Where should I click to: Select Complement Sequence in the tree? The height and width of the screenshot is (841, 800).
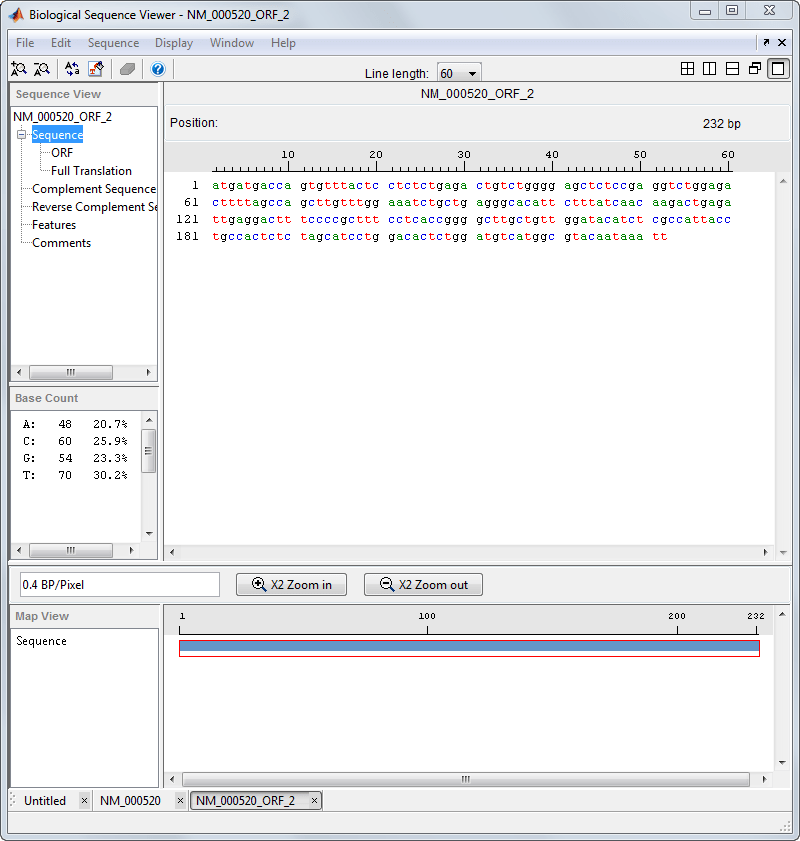tap(94, 189)
